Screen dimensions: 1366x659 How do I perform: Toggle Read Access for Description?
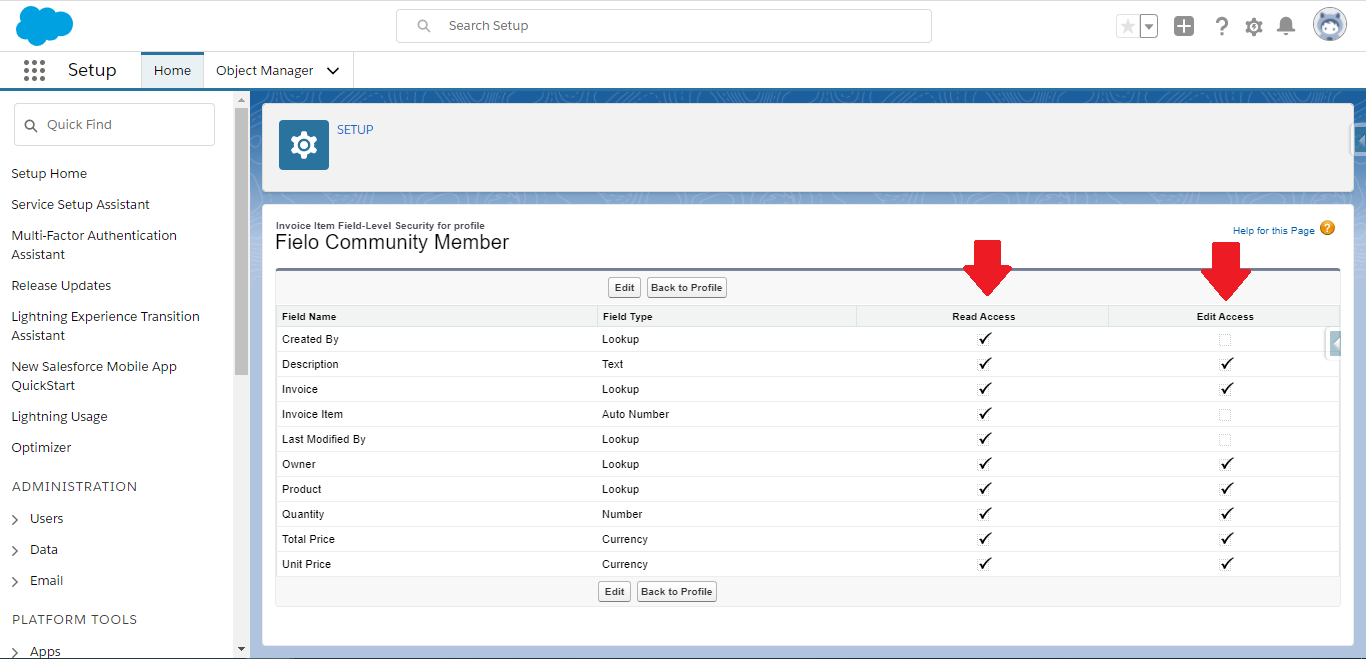coord(984,364)
